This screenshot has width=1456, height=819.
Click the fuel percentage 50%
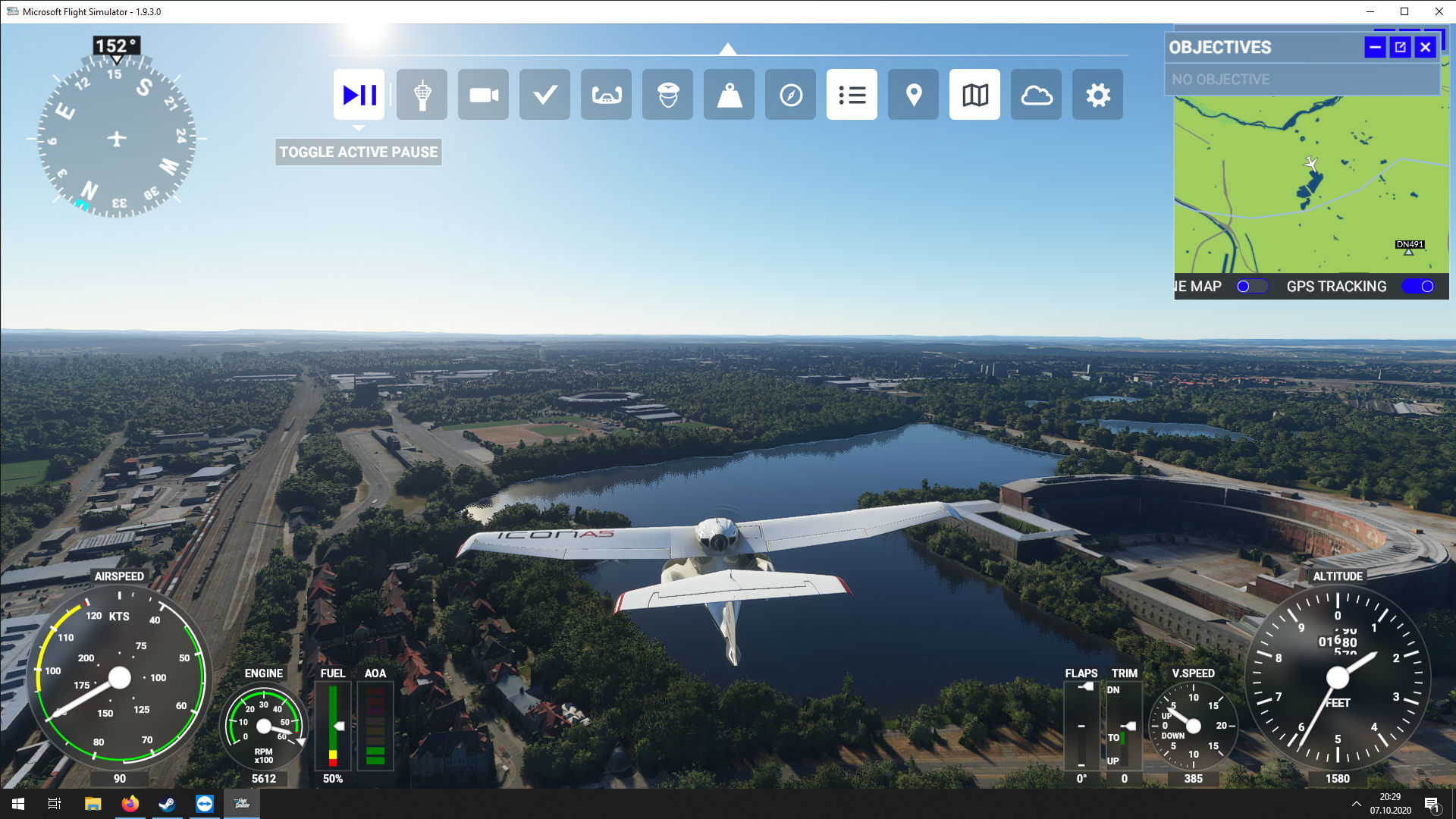(333, 779)
